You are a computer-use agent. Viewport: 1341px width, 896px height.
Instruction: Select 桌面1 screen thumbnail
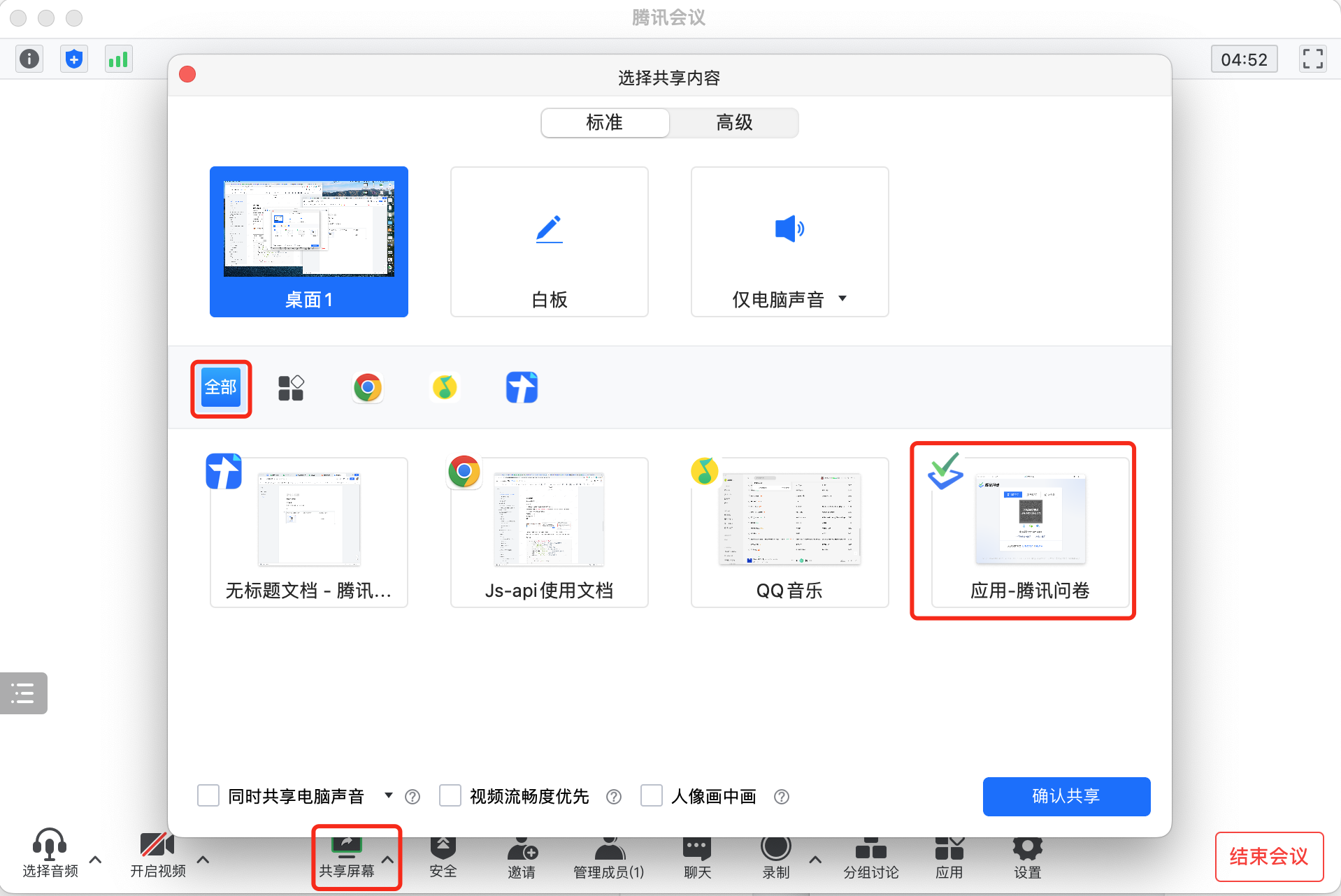coord(309,242)
